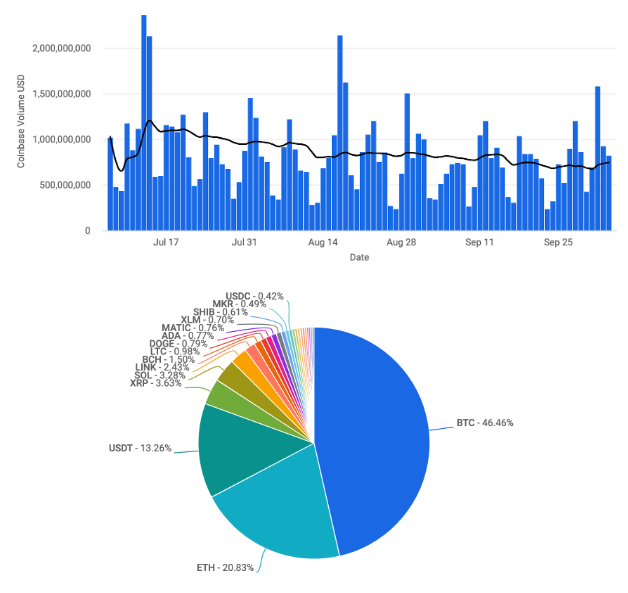Click the SOL - 3.28% label
Screen dimensions: 628x593
159,376
